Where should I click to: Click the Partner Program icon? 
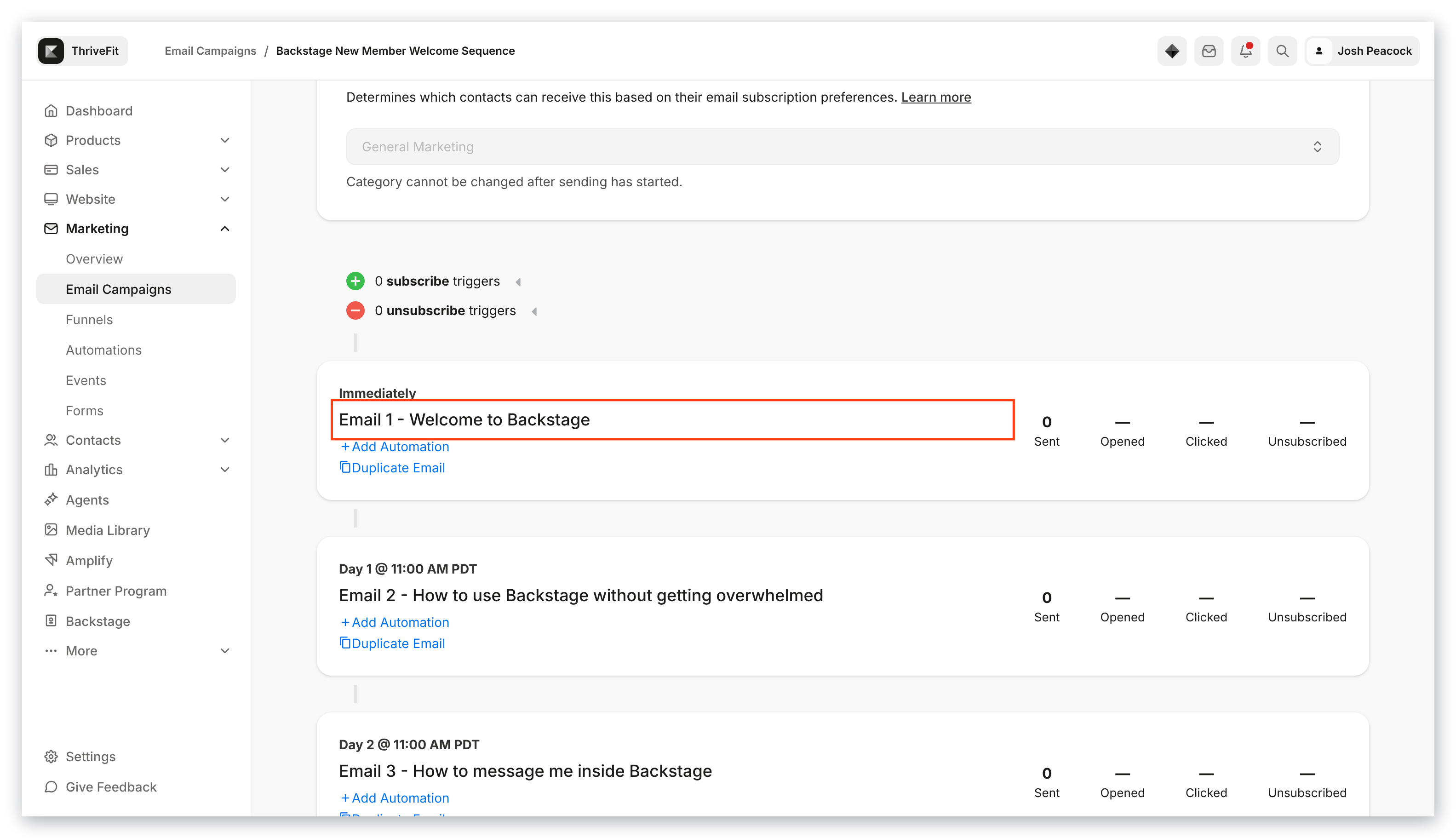(x=51, y=591)
